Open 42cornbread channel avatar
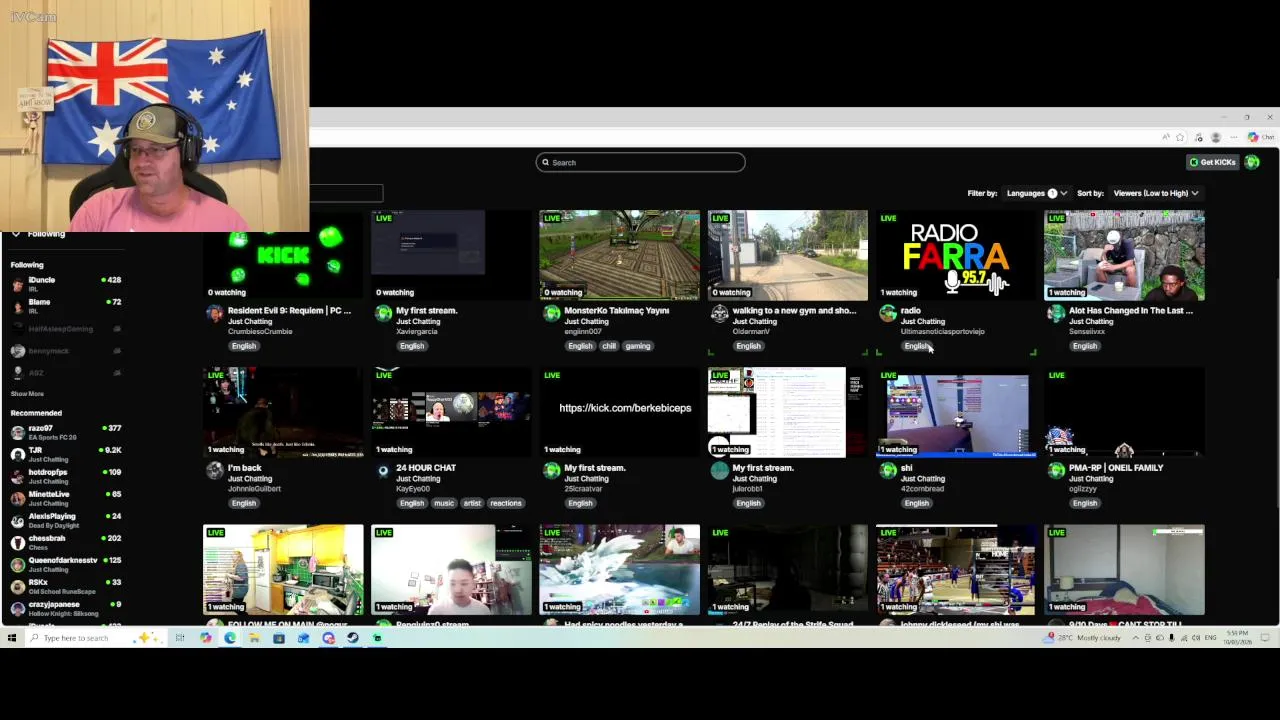 coord(887,471)
